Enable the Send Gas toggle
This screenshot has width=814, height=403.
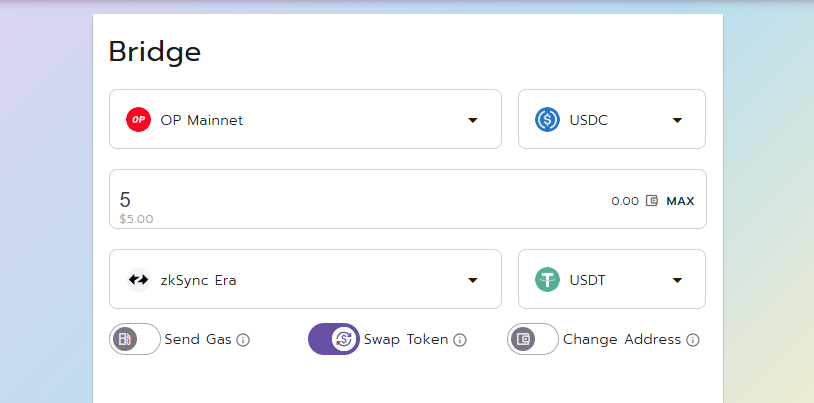tap(135, 339)
